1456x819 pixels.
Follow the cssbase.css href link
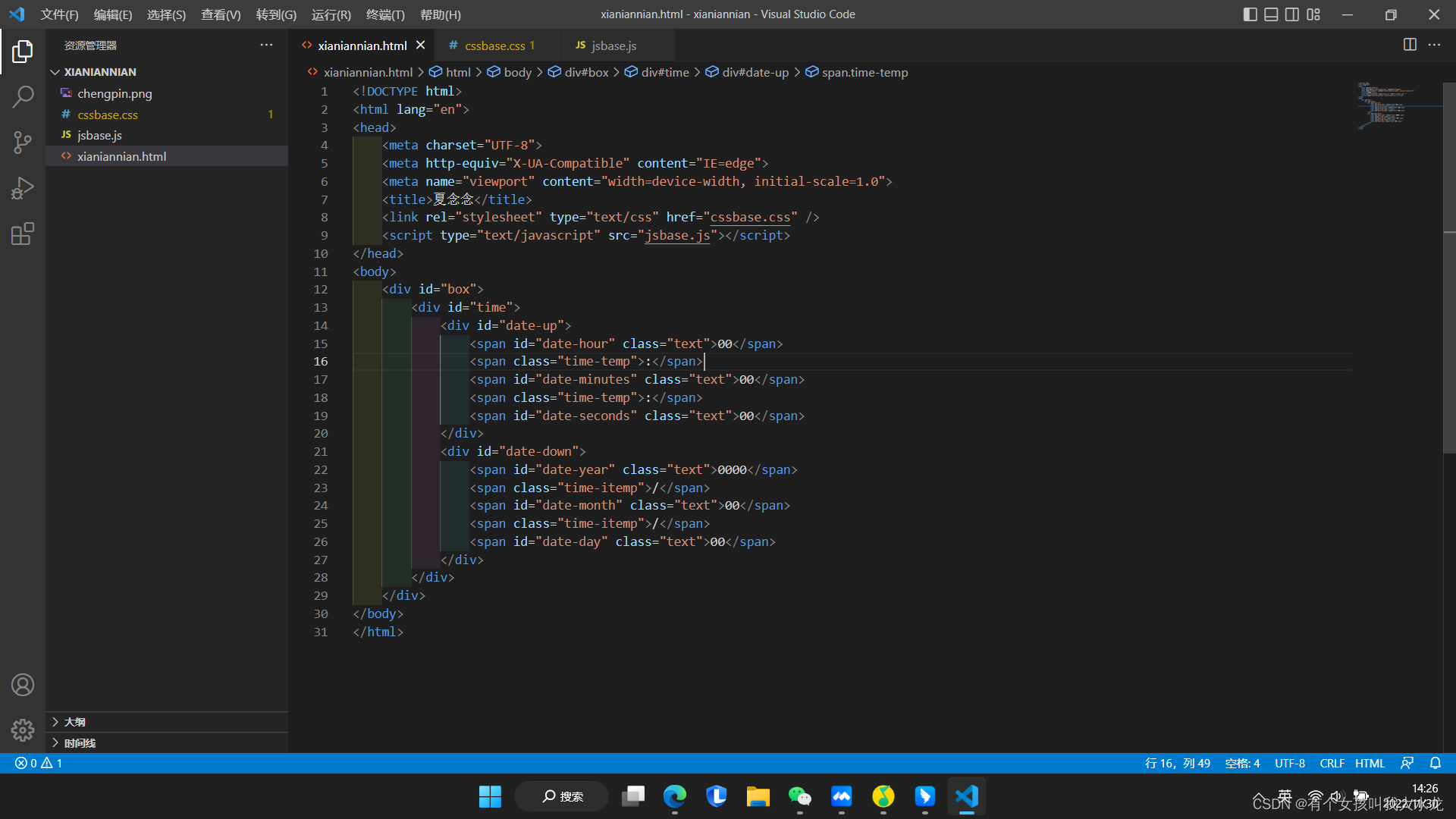750,218
